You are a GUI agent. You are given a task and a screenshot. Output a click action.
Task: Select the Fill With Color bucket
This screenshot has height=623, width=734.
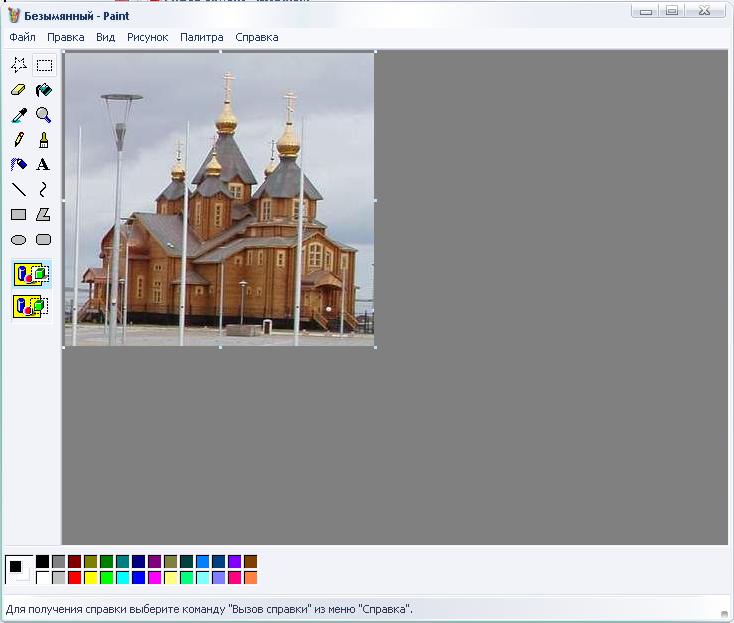[x=44, y=91]
